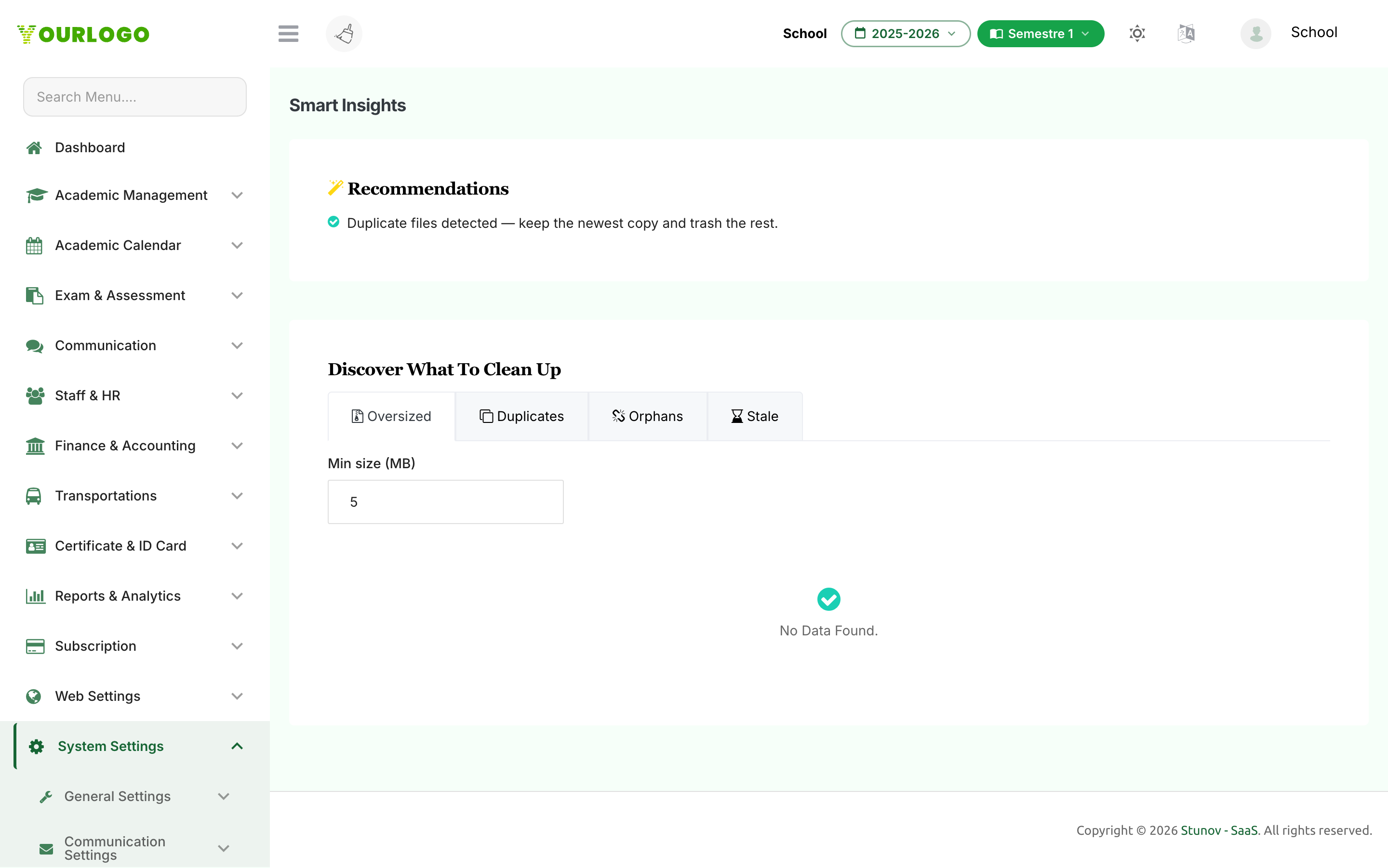Click the Min size (MB) input
The height and width of the screenshot is (868, 1388).
[446, 502]
